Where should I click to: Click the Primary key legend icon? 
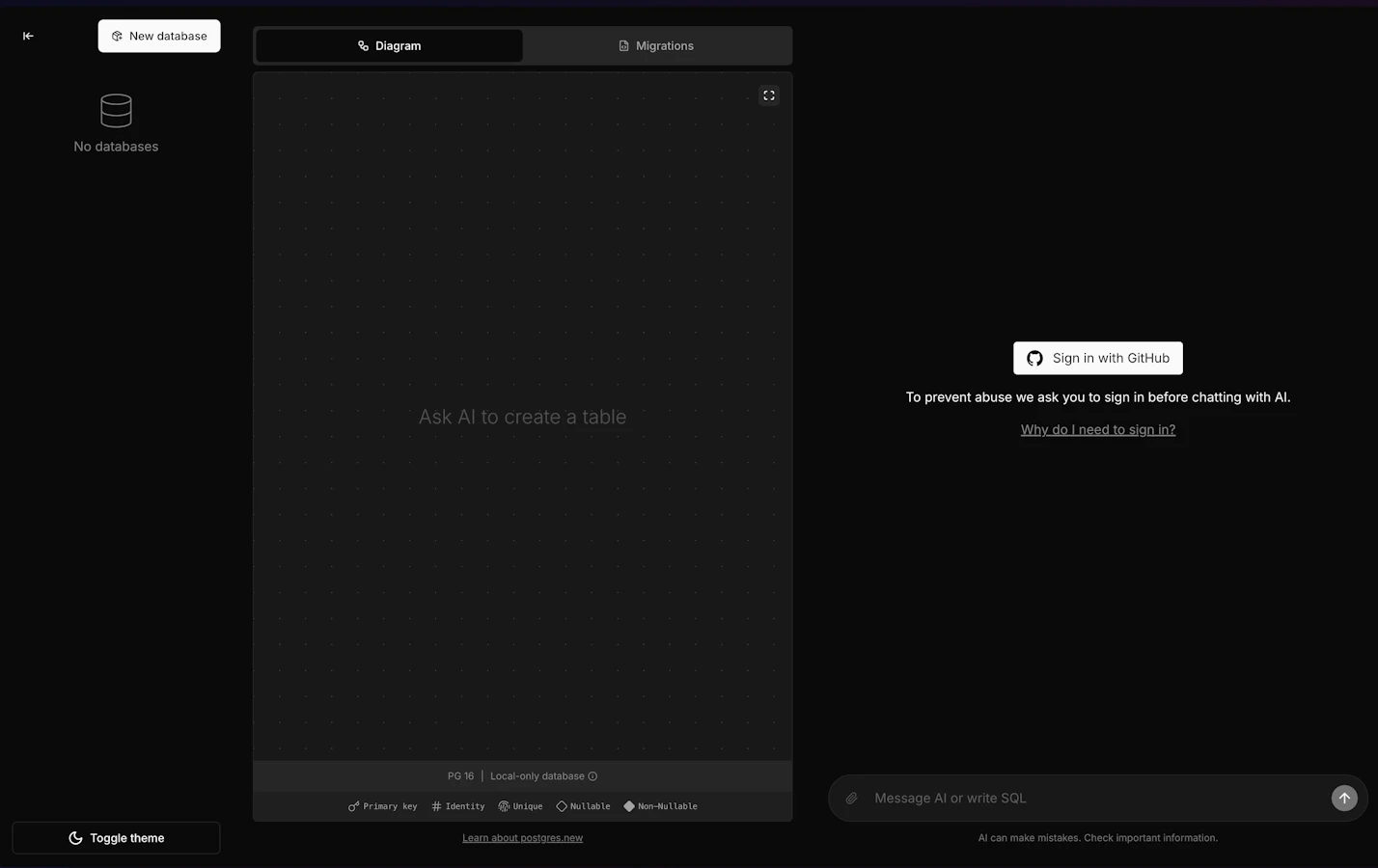coord(351,805)
